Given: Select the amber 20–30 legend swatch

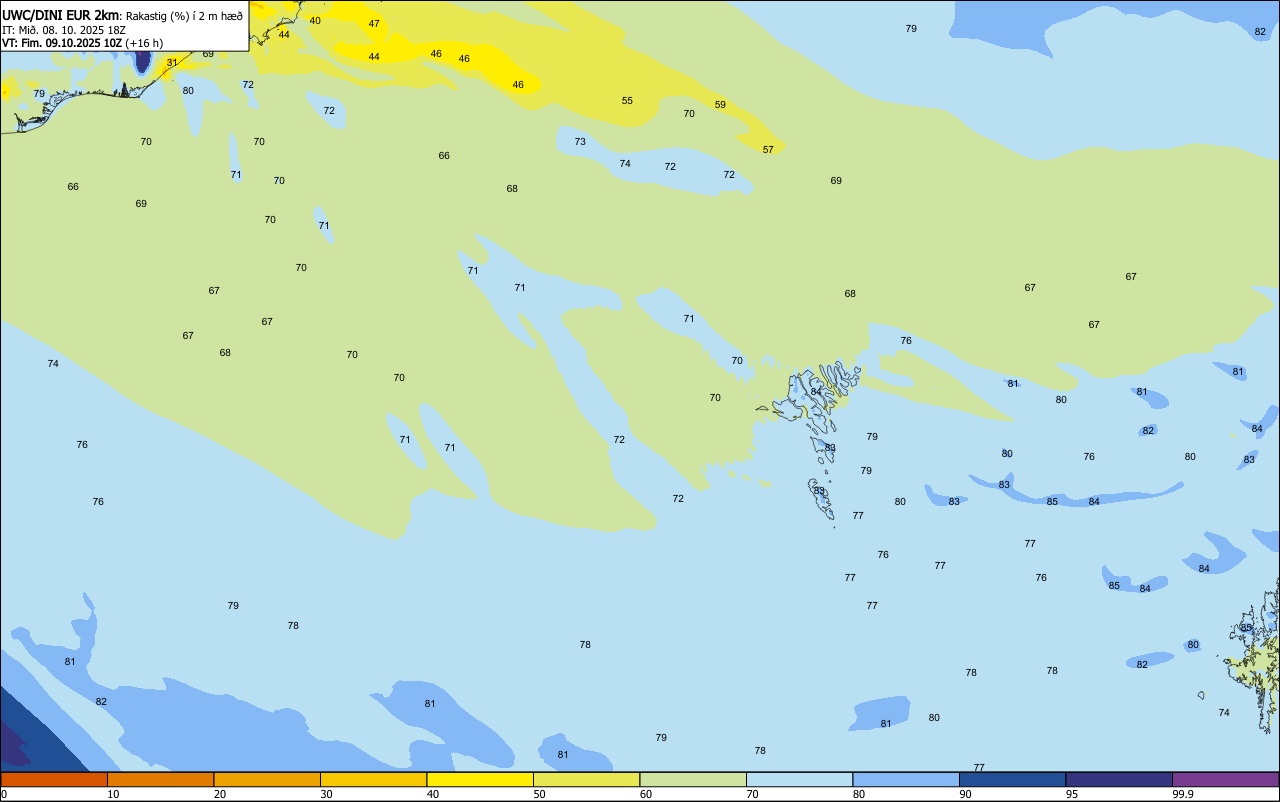Looking at the screenshot, I should tap(267, 779).
